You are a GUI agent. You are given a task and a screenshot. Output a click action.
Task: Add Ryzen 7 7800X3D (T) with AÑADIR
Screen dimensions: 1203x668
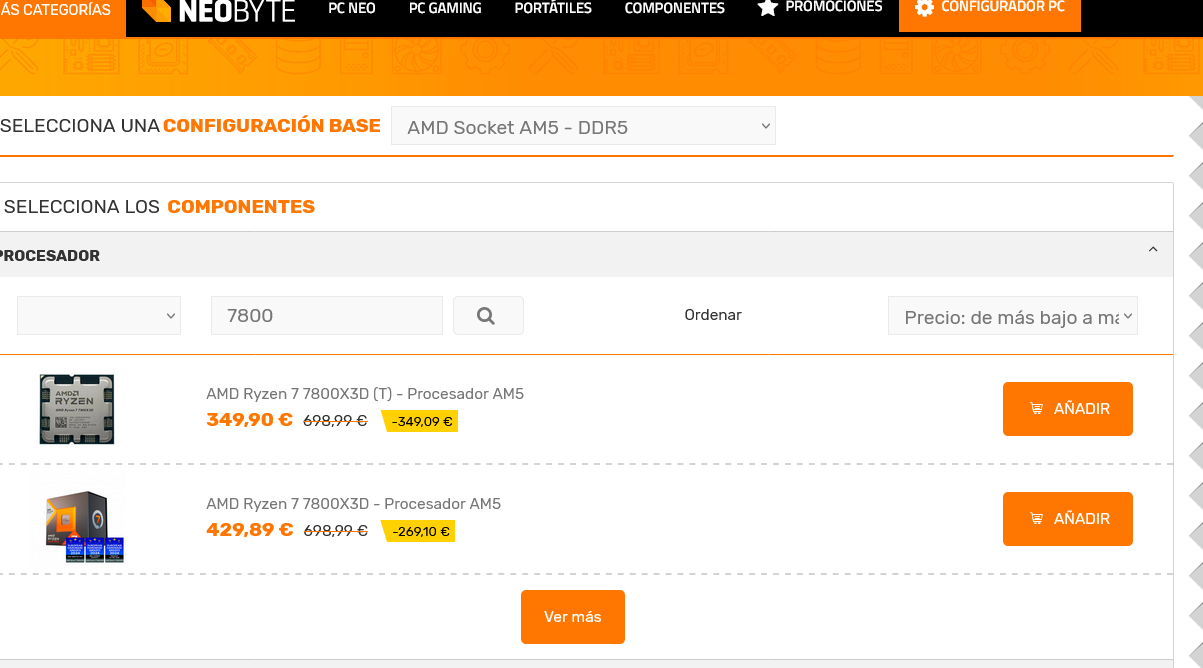click(x=1068, y=409)
